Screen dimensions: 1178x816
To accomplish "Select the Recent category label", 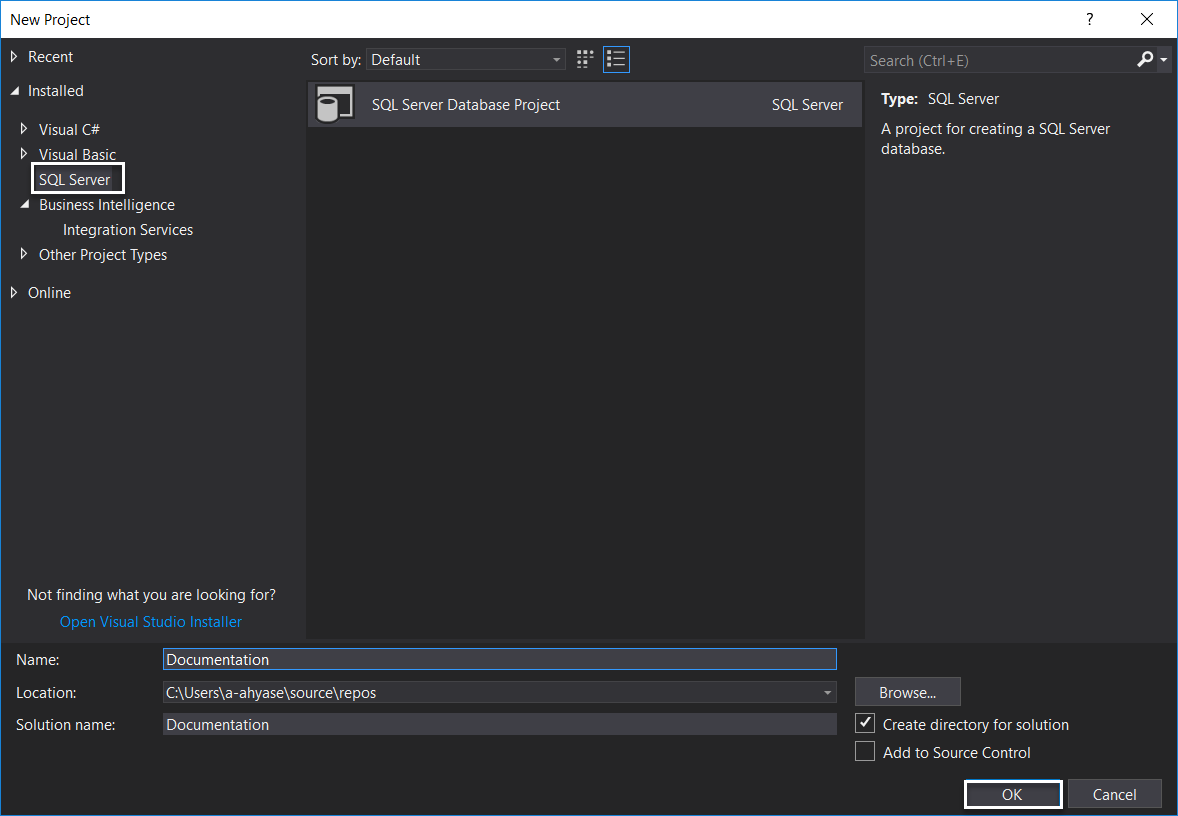I will click(50, 56).
